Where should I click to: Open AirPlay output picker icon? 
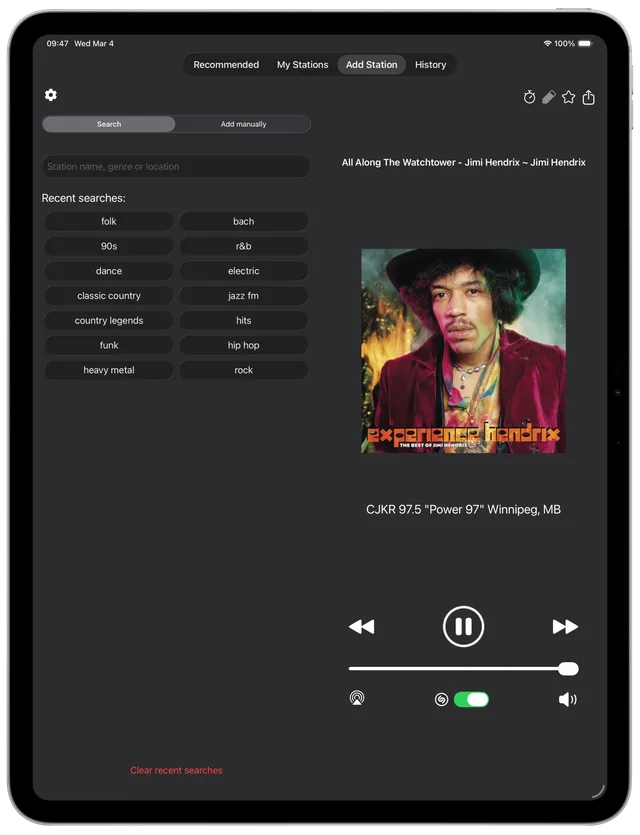click(x=357, y=698)
